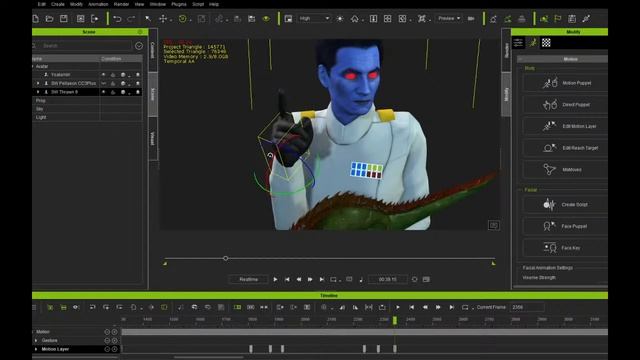Click the sun lighting icon in toolbar
This screenshot has height=360, width=640.
tap(340, 19)
